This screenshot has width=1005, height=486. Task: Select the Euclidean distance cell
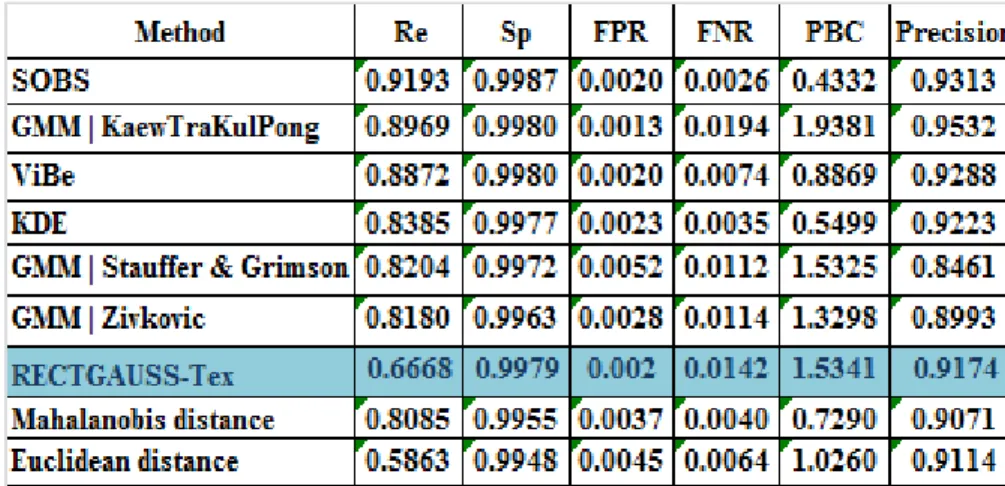[x=179, y=462]
